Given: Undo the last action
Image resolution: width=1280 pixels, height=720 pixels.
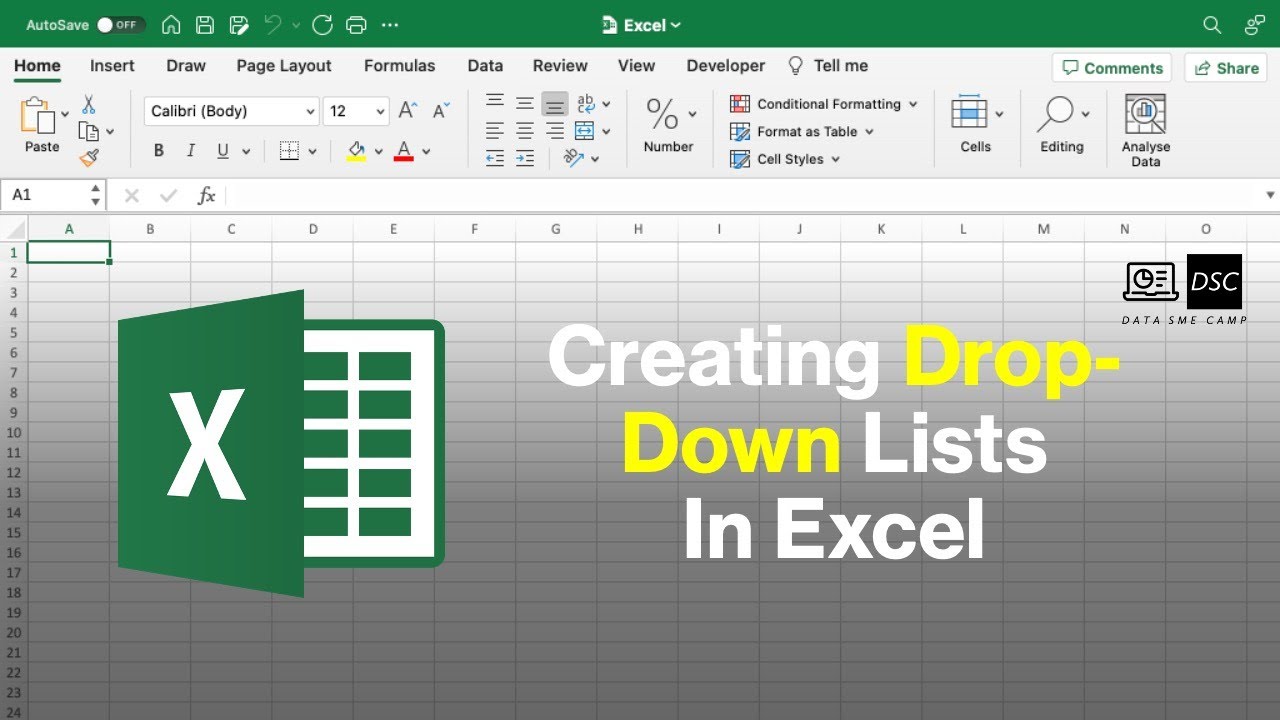Looking at the screenshot, I should 273,25.
